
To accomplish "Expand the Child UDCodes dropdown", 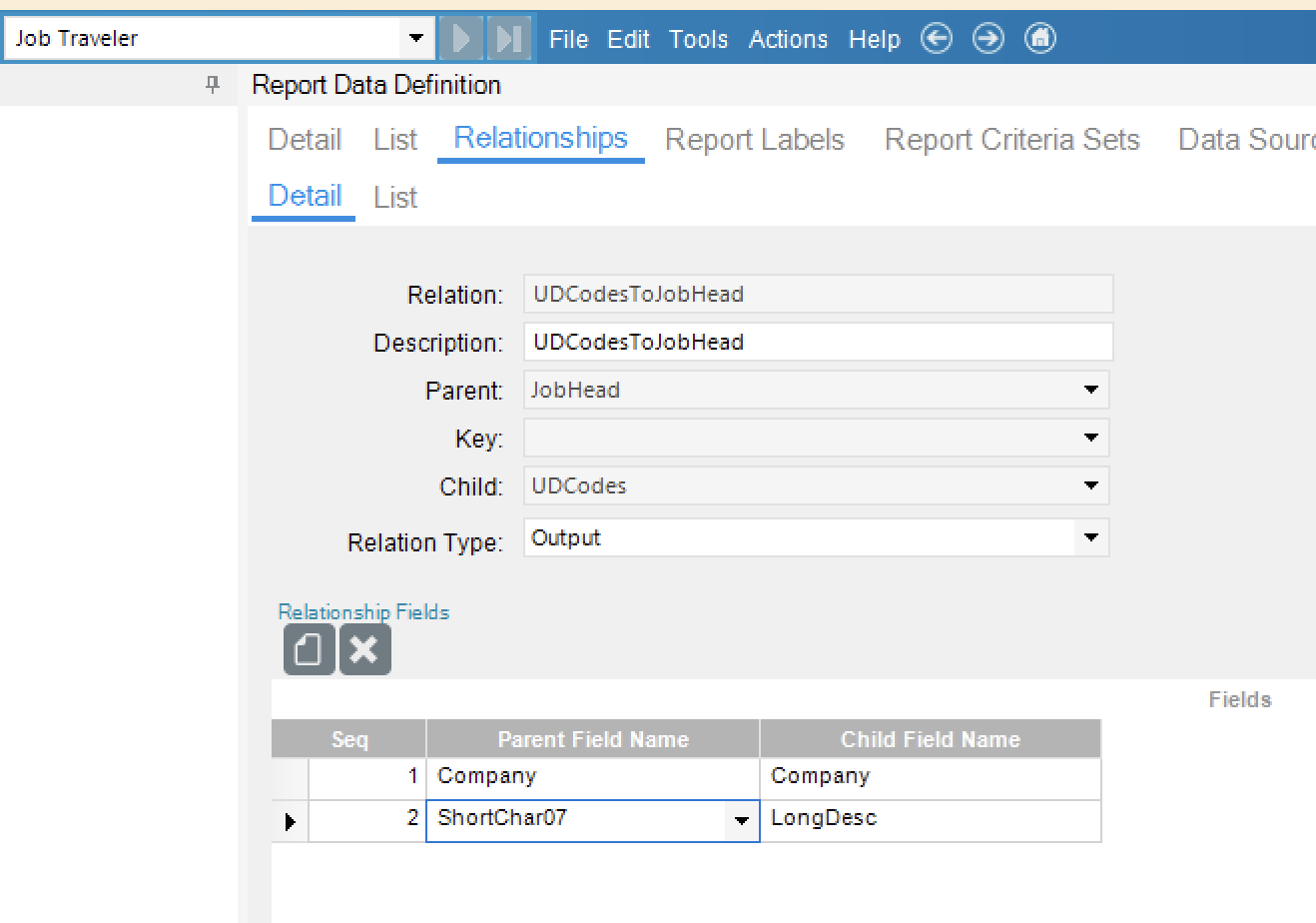I will point(1090,486).
